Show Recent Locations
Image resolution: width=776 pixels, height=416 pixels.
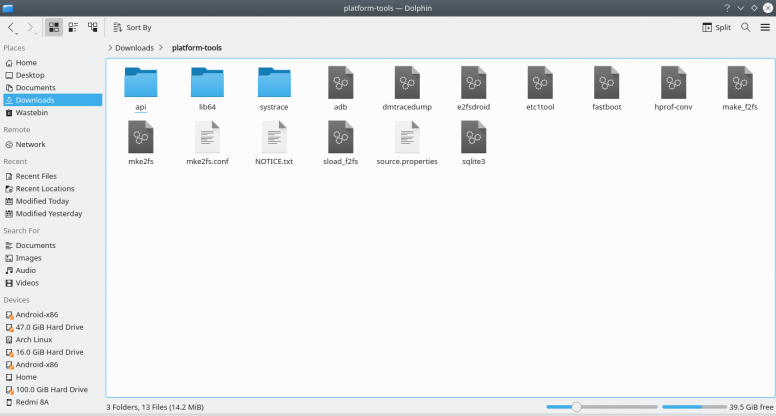(52, 189)
